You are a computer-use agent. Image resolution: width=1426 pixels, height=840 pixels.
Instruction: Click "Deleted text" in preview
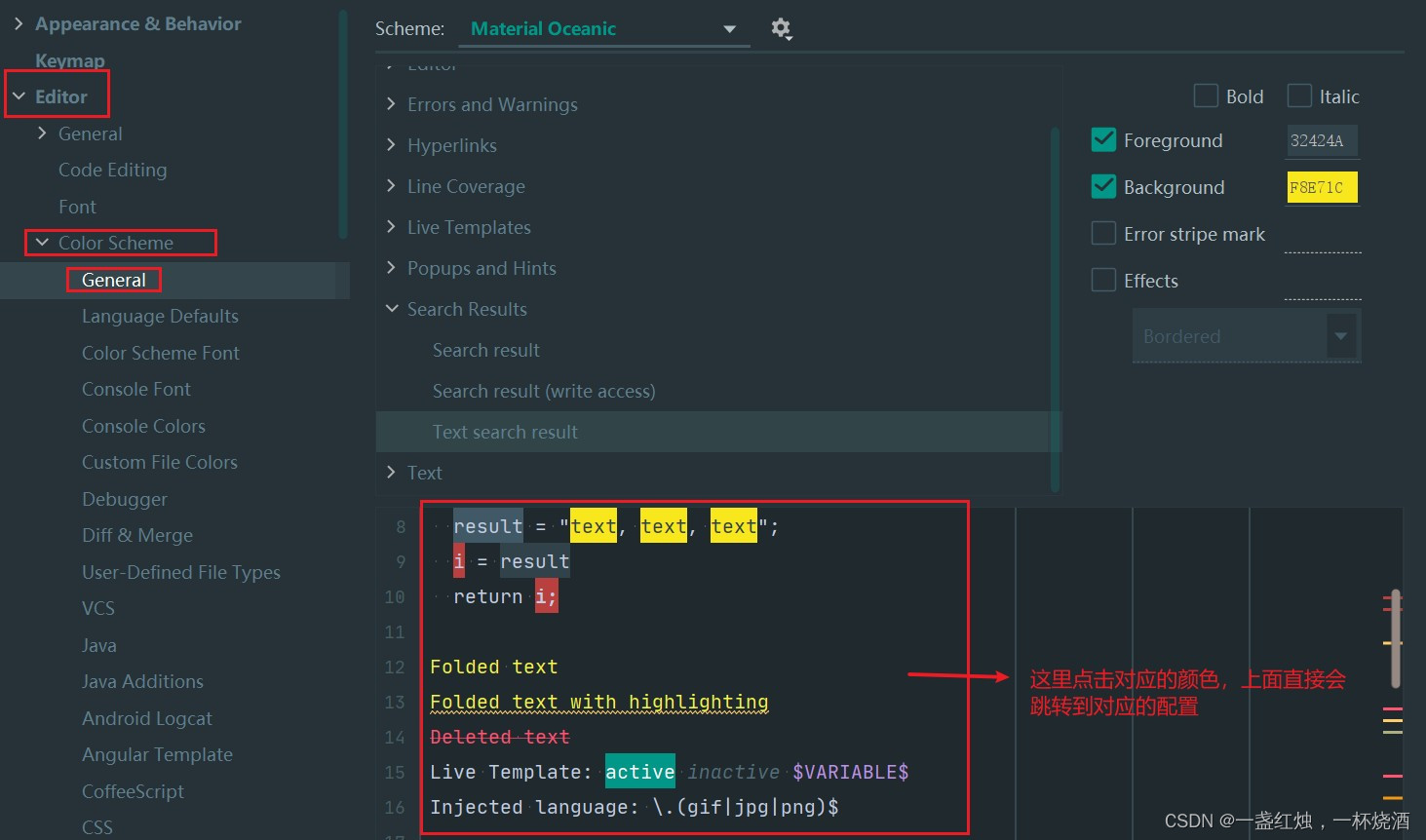click(500, 737)
